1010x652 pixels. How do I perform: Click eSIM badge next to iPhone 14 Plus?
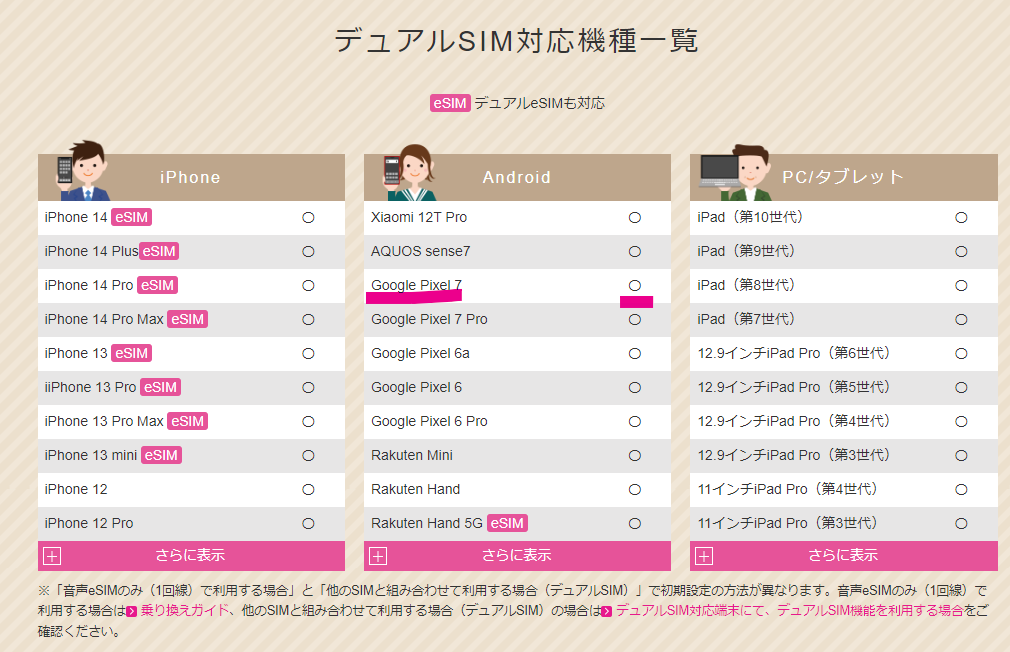pyautogui.click(x=159, y=251)
